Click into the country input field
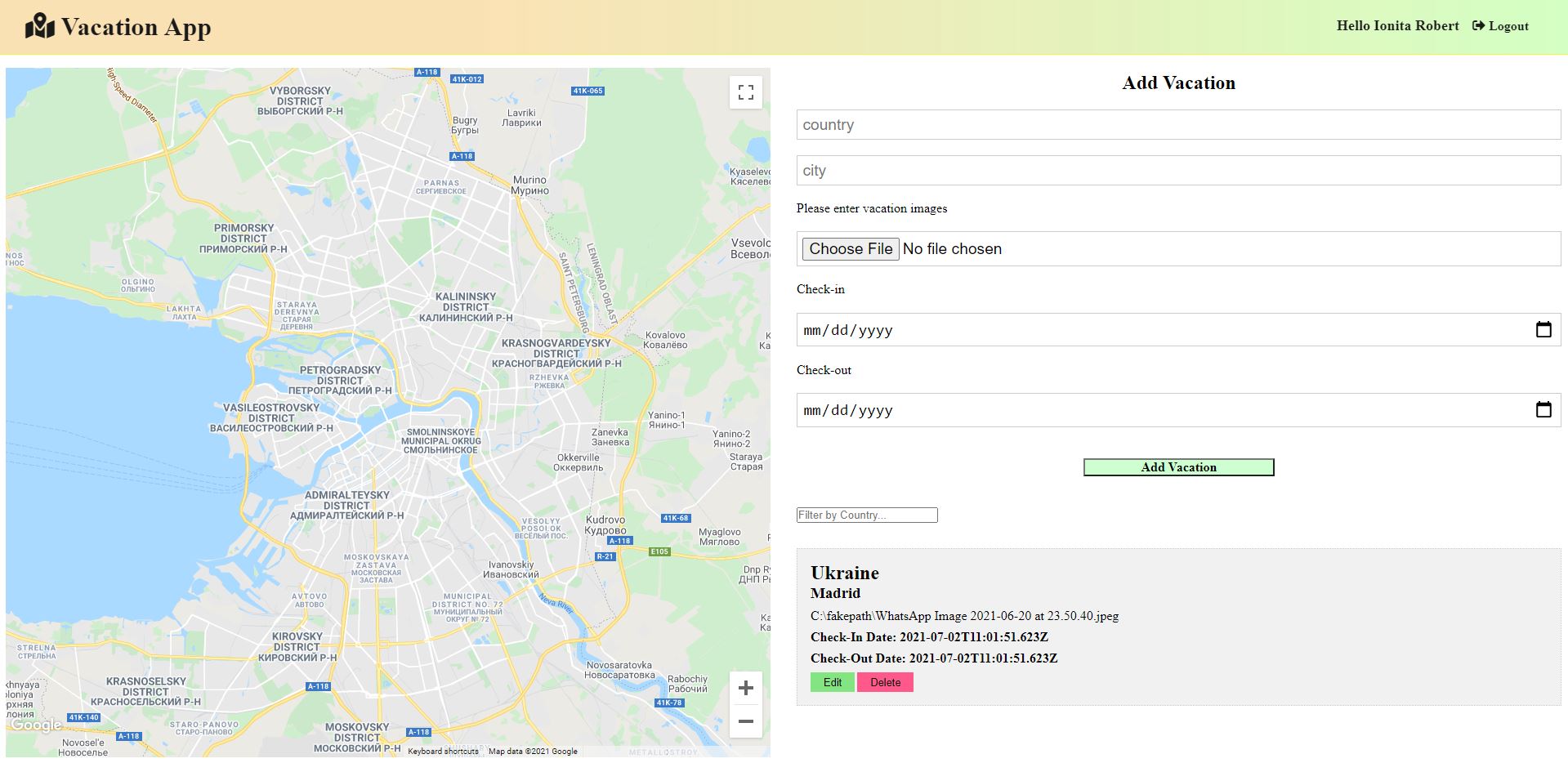1568x763 pixels. tap(1178, 125)
